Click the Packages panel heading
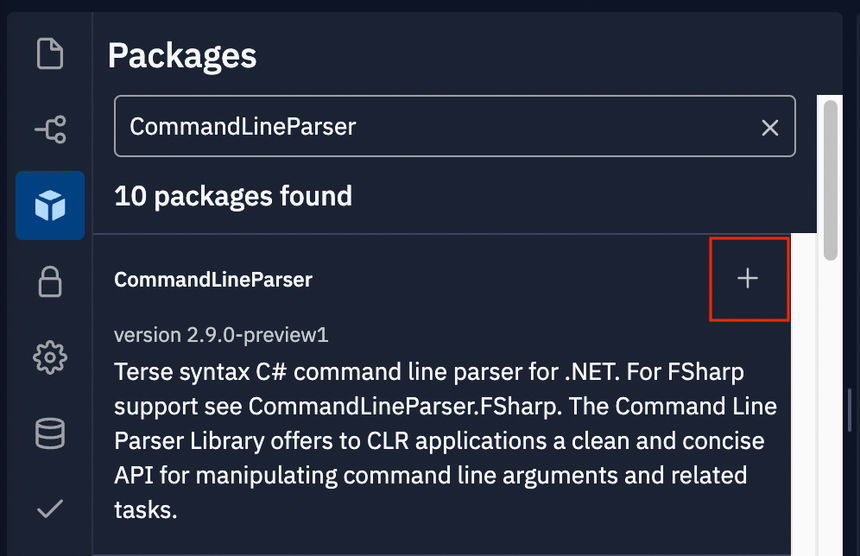The width and height of the screenshot is (860, 556). tap(182, 56)
